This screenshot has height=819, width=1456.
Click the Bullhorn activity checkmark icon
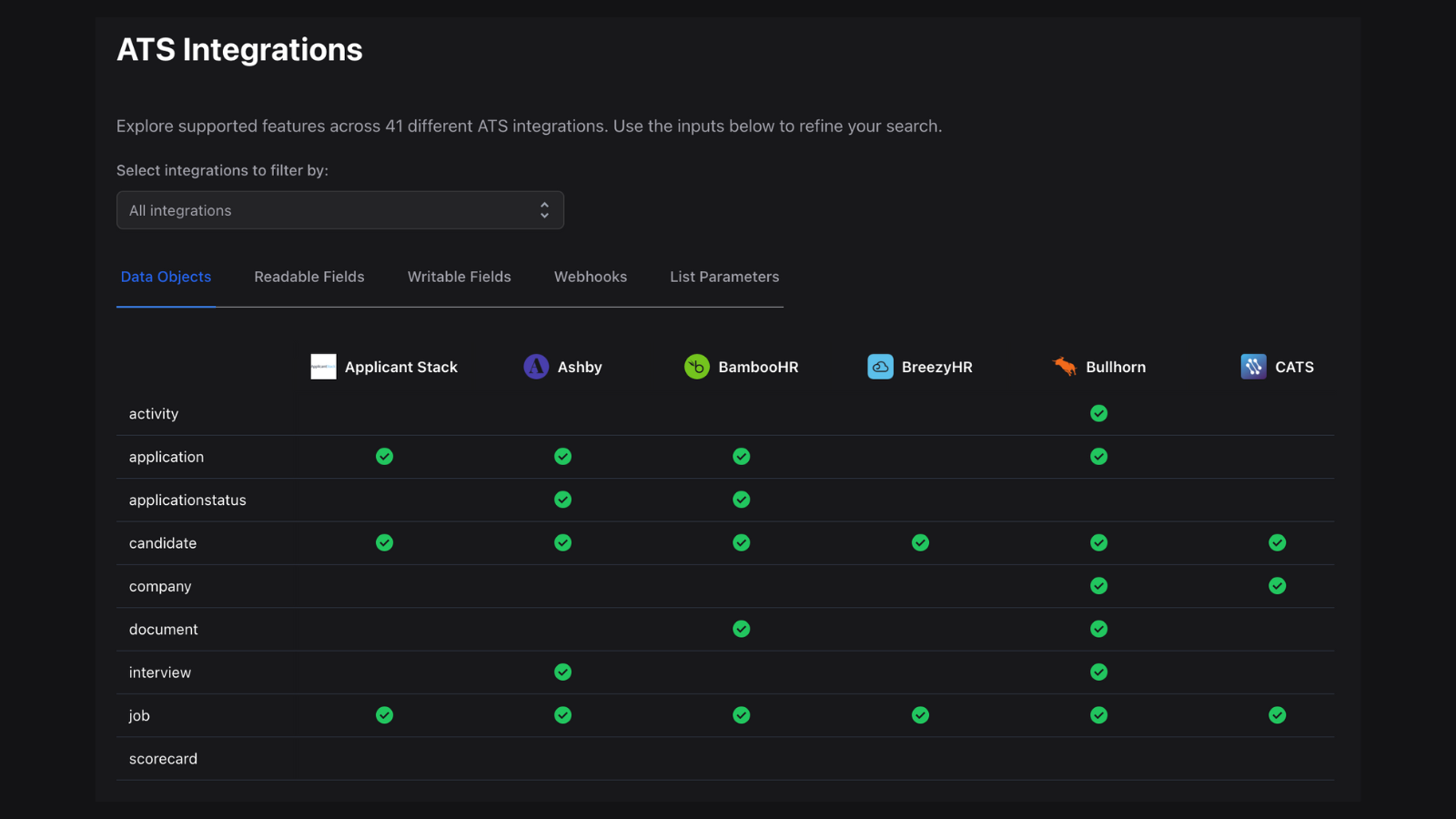(1098, 413)
